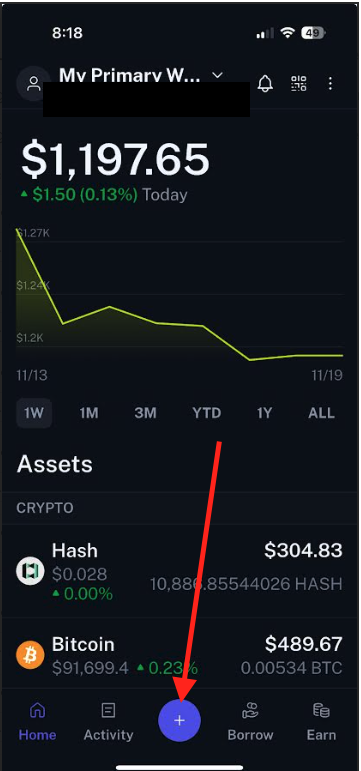Tap the blue plus action button

pos(180,720)
